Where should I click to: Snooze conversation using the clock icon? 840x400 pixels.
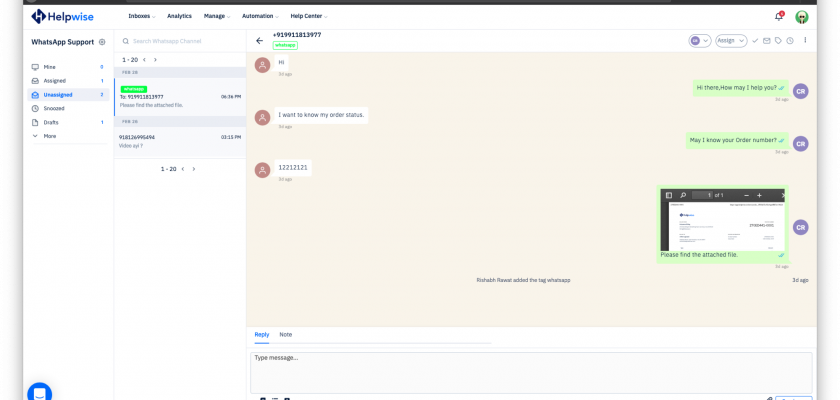pyautogui.click(x=790, y=41)
